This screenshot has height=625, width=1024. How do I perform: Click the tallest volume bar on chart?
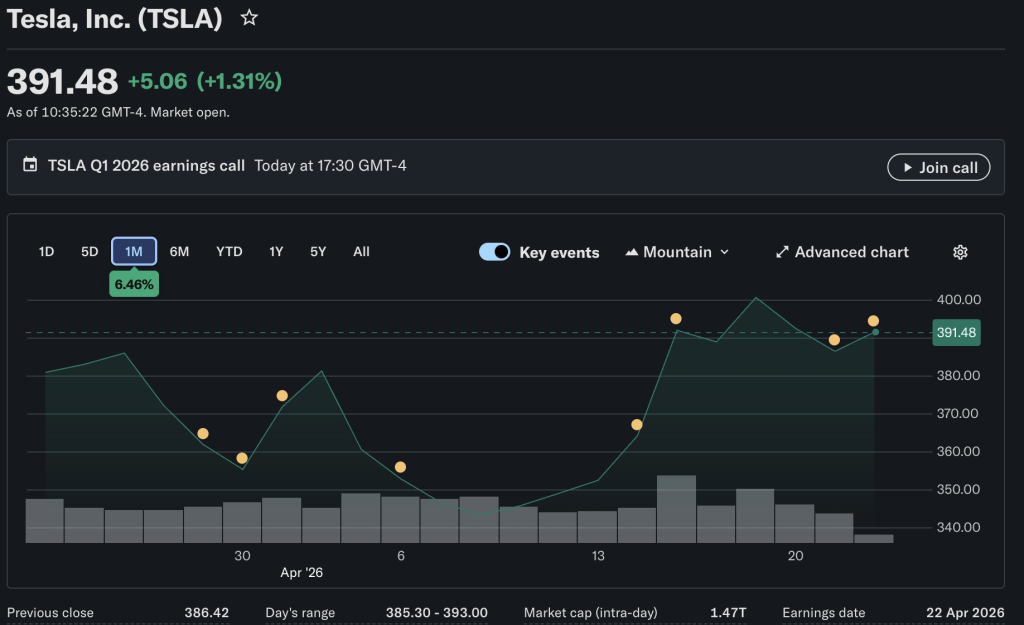676,508
